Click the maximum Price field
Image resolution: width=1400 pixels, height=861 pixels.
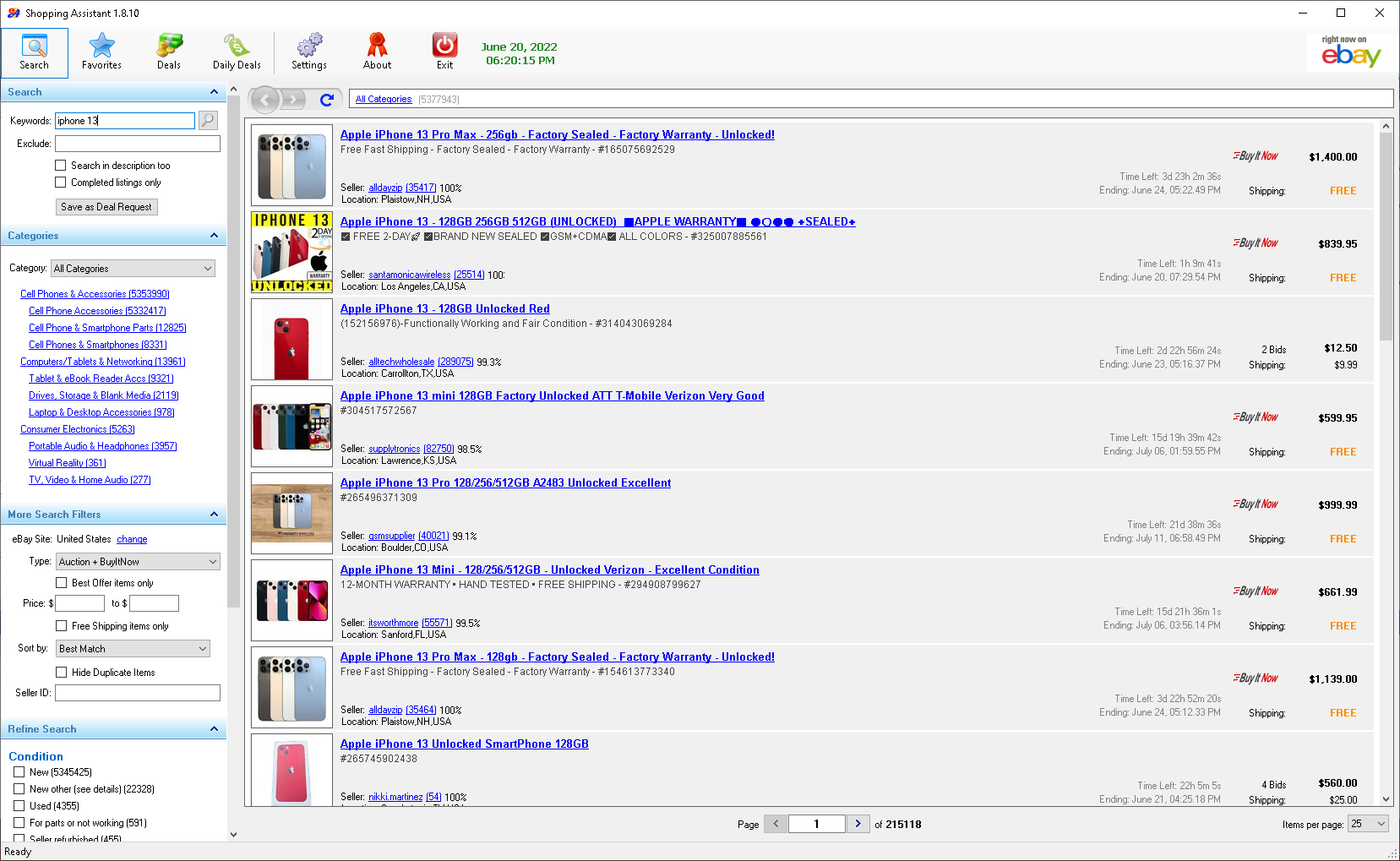coord(155,603)
